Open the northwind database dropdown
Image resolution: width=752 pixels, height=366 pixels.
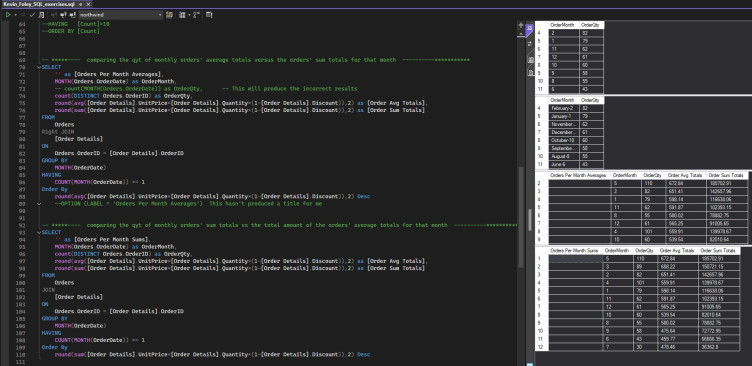click(x=121, y=15)
